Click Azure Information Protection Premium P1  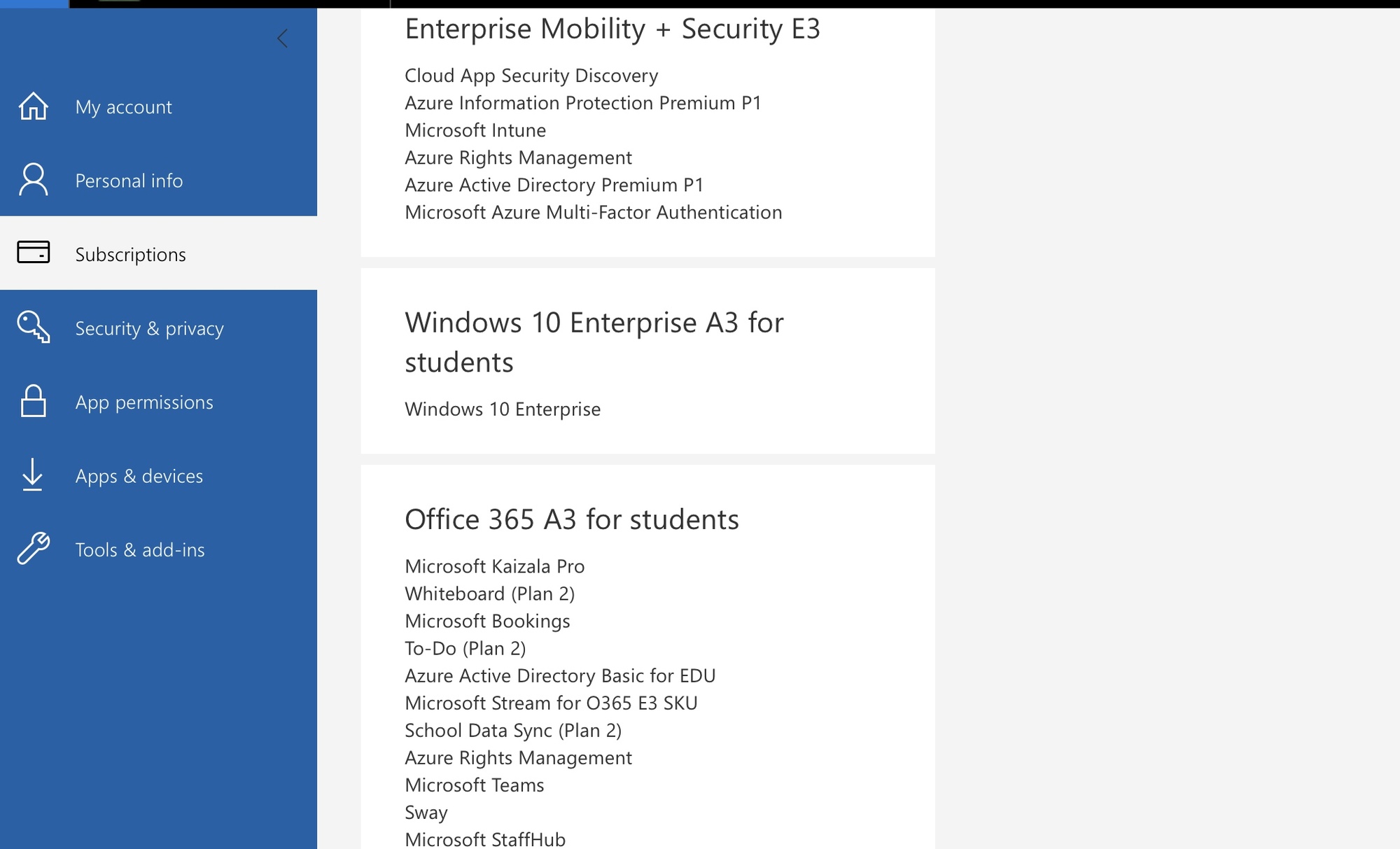click(583, 103)
